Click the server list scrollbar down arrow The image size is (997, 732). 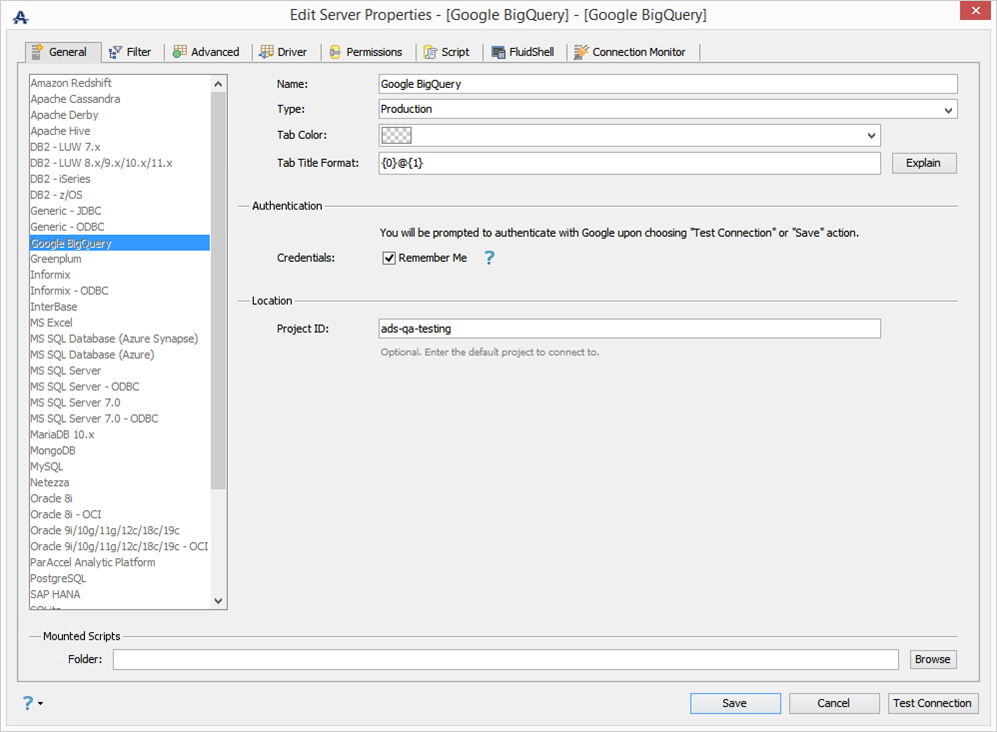218,600
